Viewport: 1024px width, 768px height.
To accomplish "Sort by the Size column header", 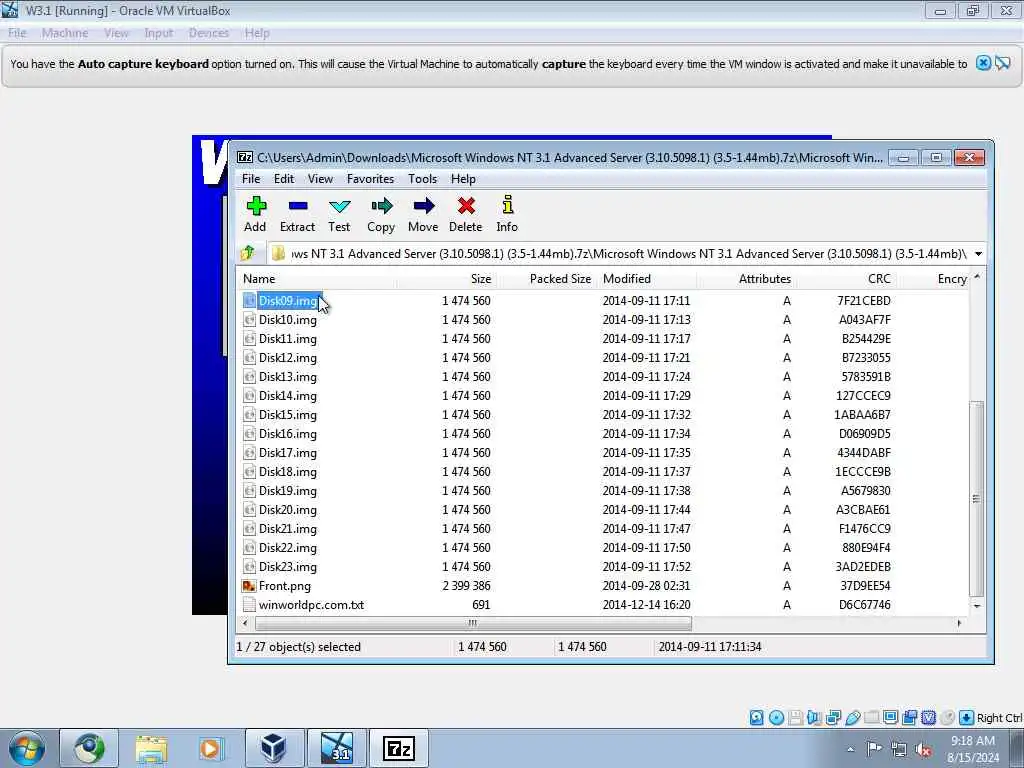I will tap(447, 279).
